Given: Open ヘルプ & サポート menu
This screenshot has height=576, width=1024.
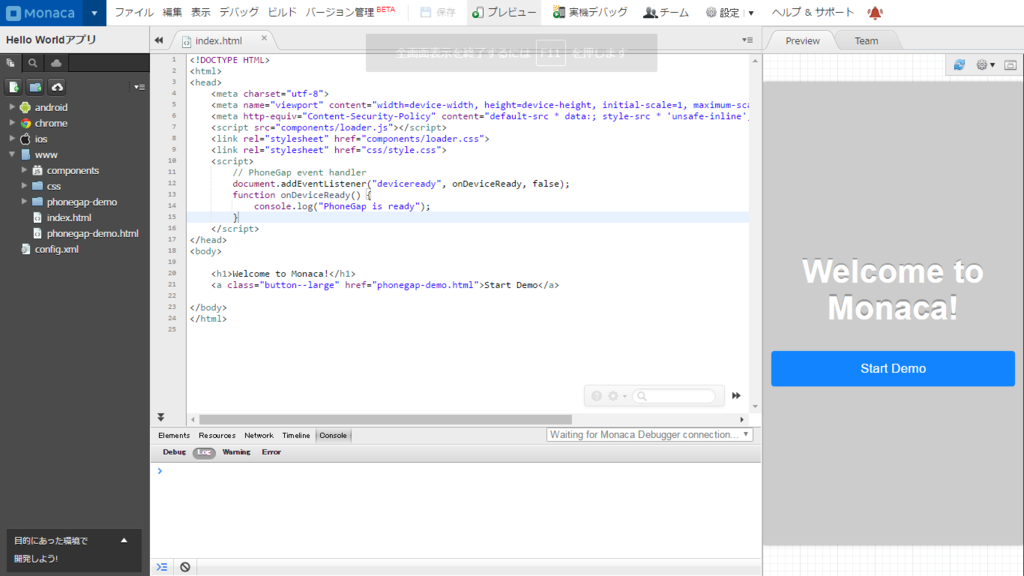Looking at the screenshot, I should click(x=812, y=12).
